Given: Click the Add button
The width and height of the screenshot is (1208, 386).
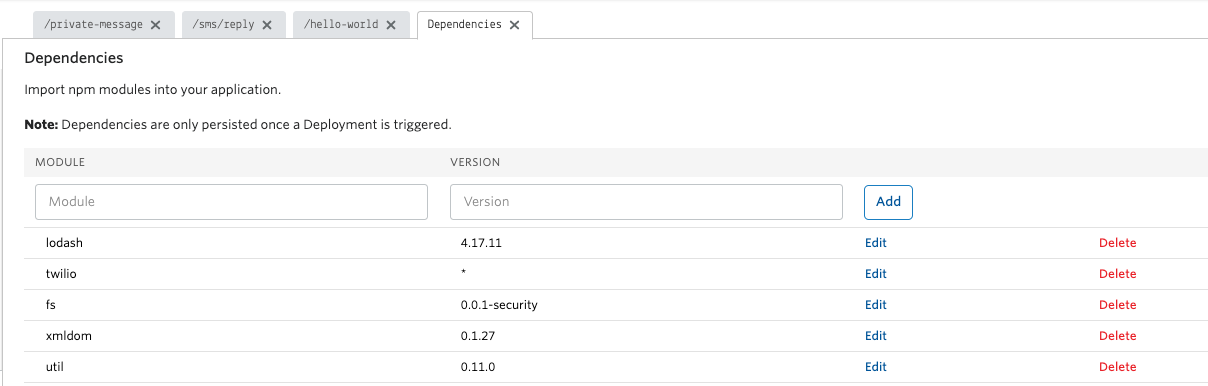Looking at the screenshot, I should click(888, 201).
